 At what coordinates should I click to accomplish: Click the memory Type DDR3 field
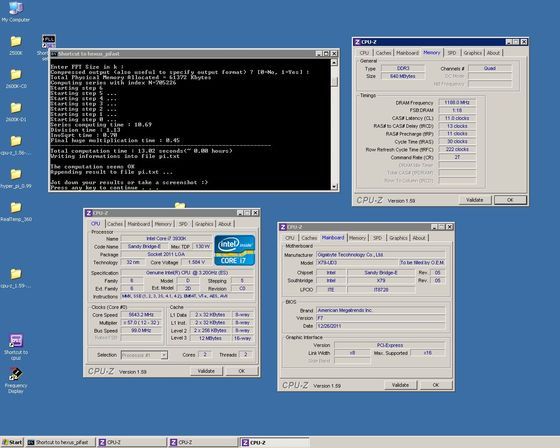[403, 68]
